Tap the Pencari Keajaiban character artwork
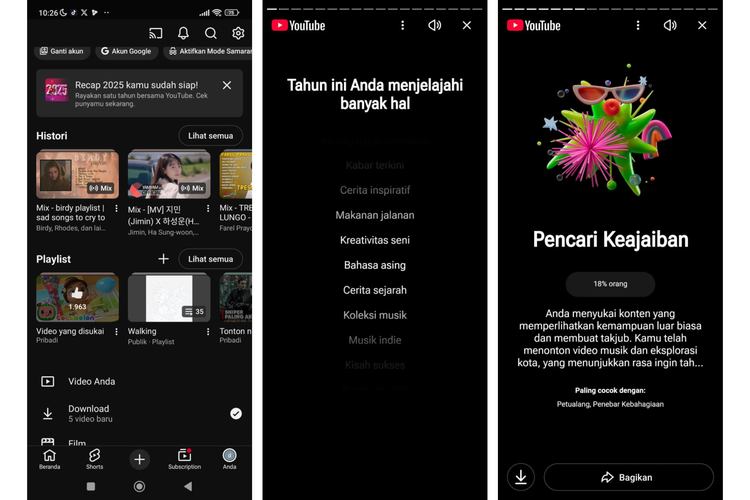The height and width of the screenshot is (500, 750). click(x=606, y=130)
